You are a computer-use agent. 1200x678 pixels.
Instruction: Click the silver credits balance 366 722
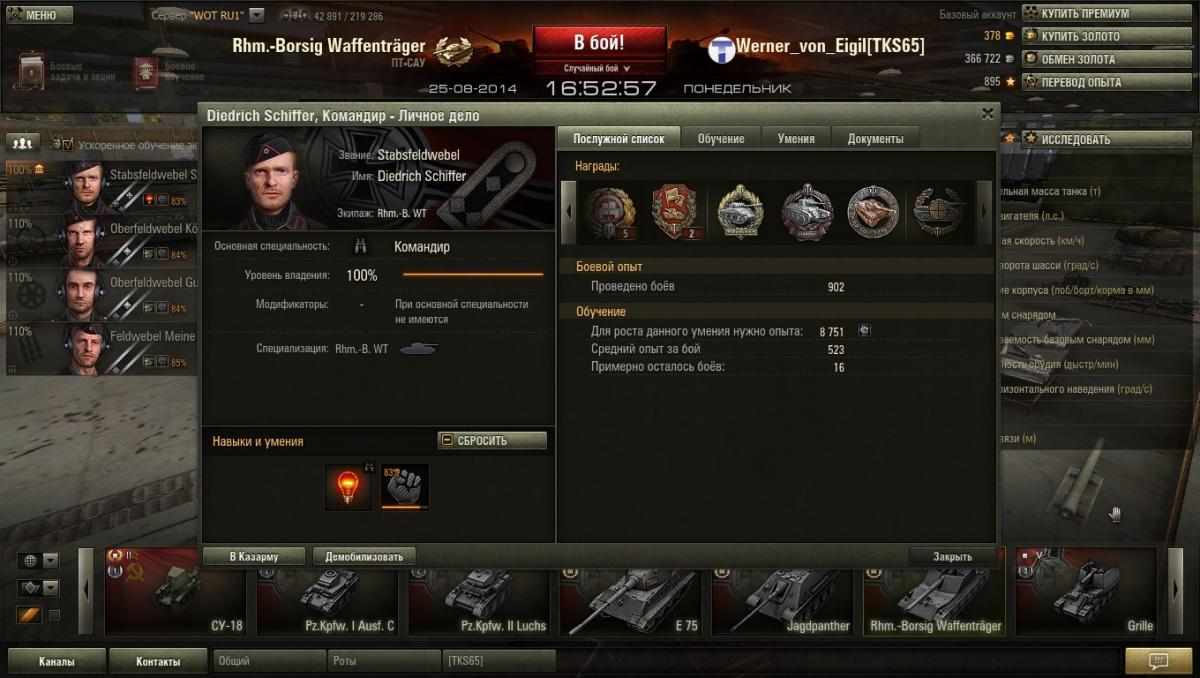coord(989,59)
